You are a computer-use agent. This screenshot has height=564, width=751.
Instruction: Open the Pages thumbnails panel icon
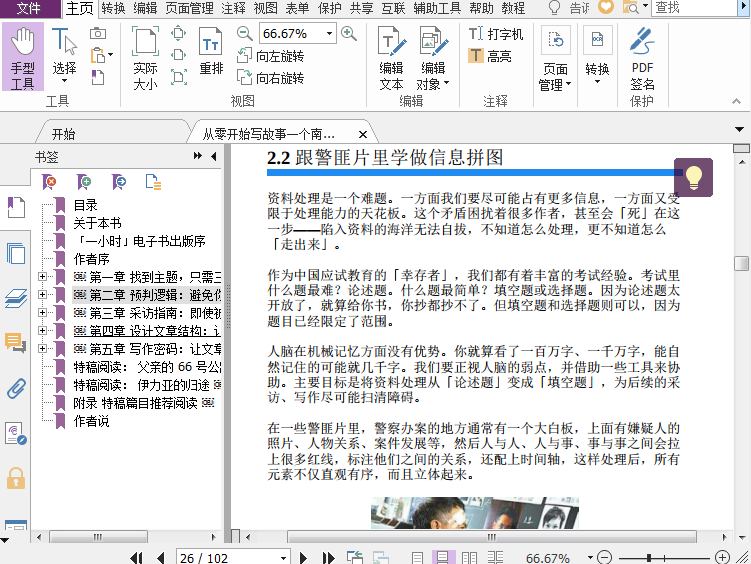click(x=16, y=253)
